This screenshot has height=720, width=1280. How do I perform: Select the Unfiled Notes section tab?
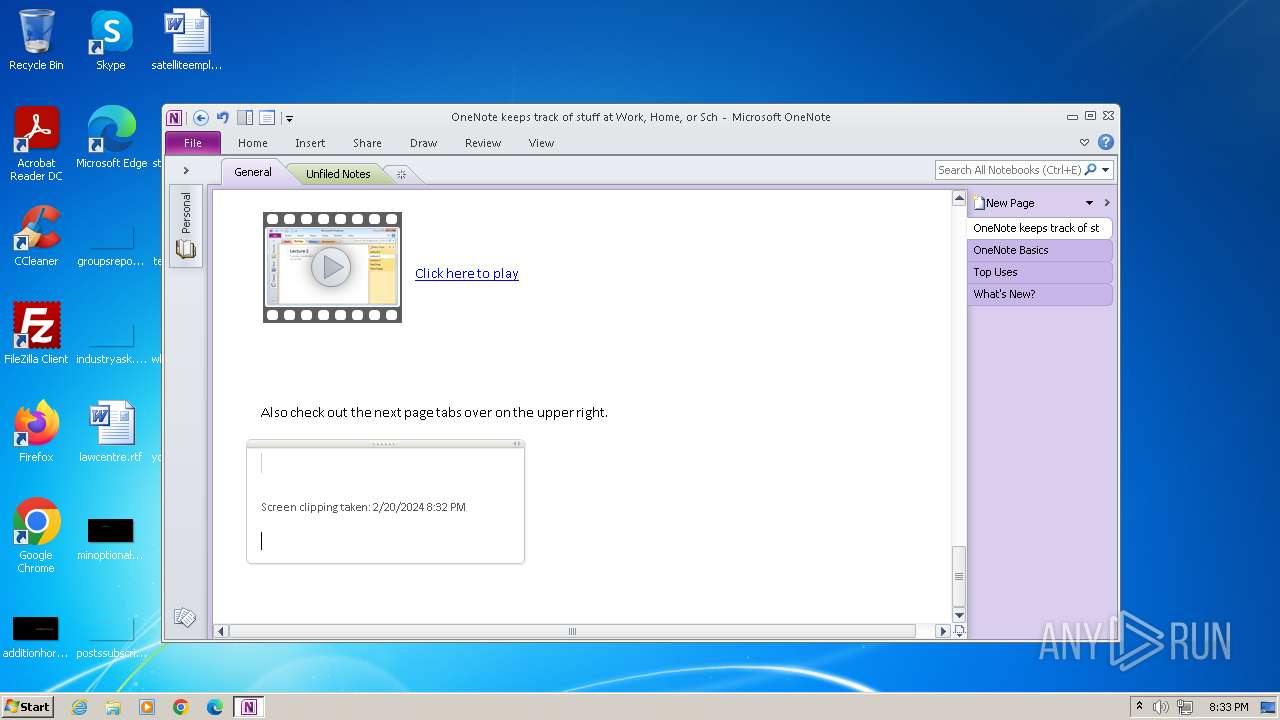(x=338, y=174)
